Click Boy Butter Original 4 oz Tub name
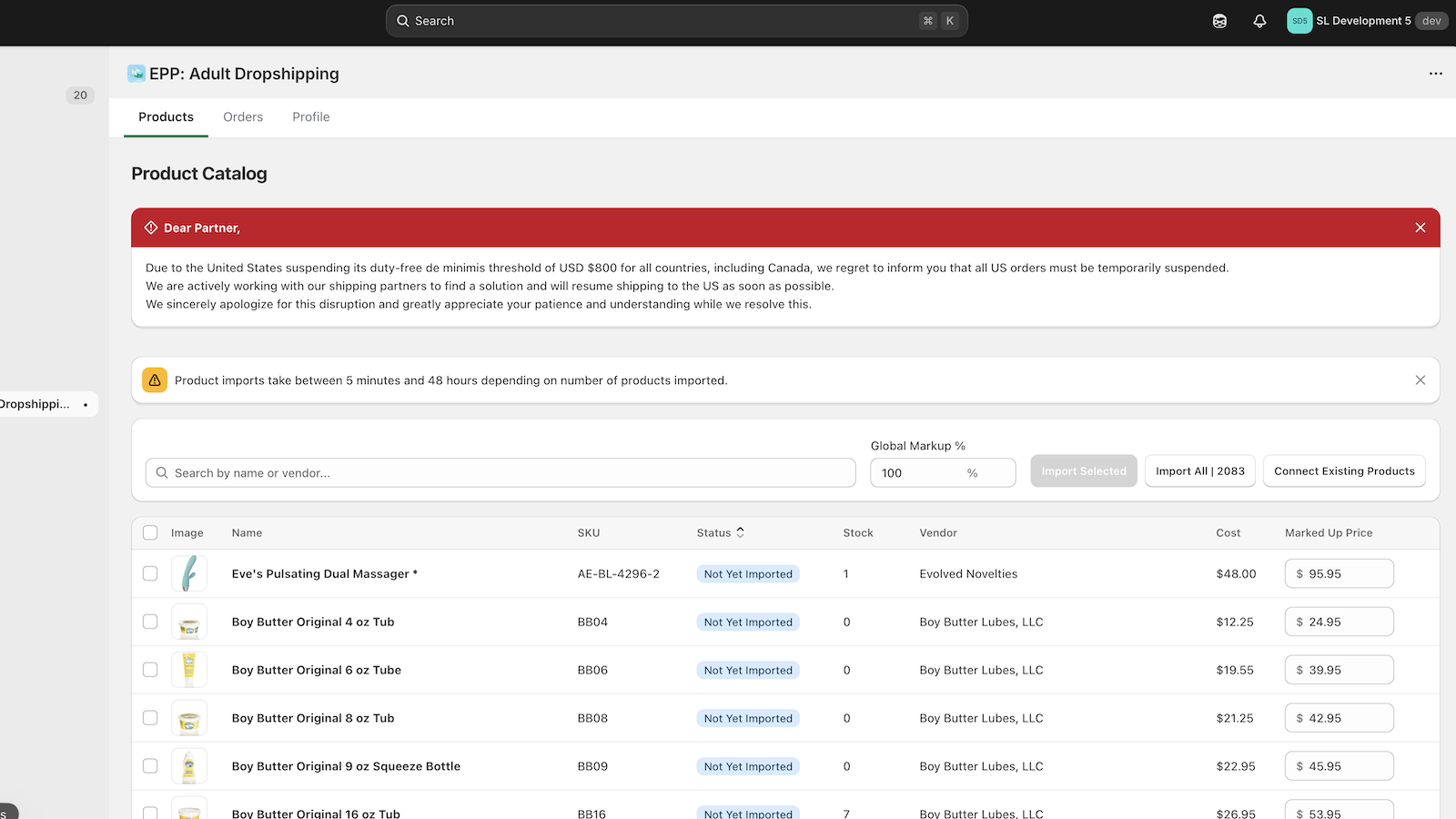Viewport: 1456px width, 819px height. pyautogui.click(x=313, y=622)
